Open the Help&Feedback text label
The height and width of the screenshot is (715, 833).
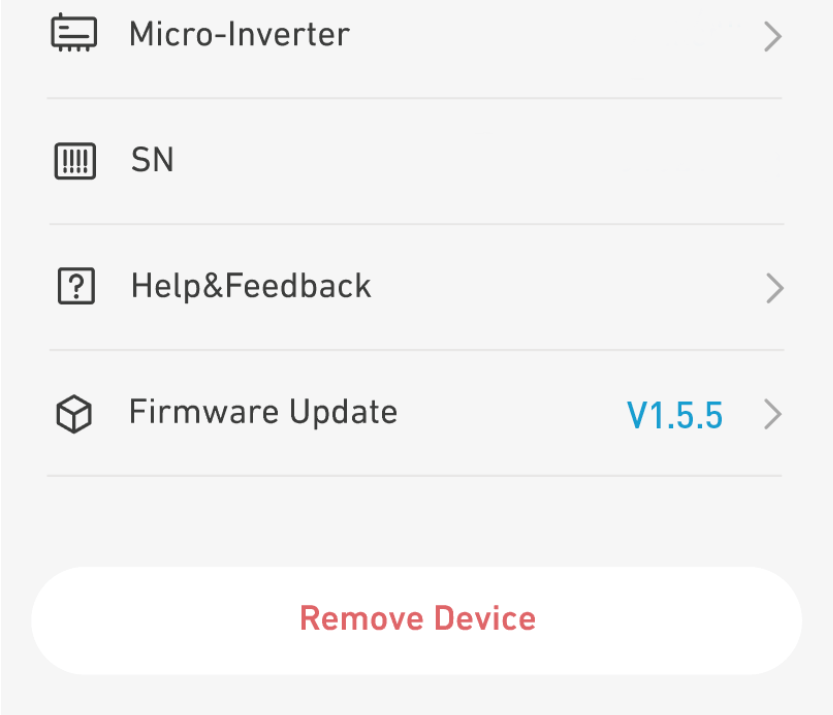click(251, 287)
